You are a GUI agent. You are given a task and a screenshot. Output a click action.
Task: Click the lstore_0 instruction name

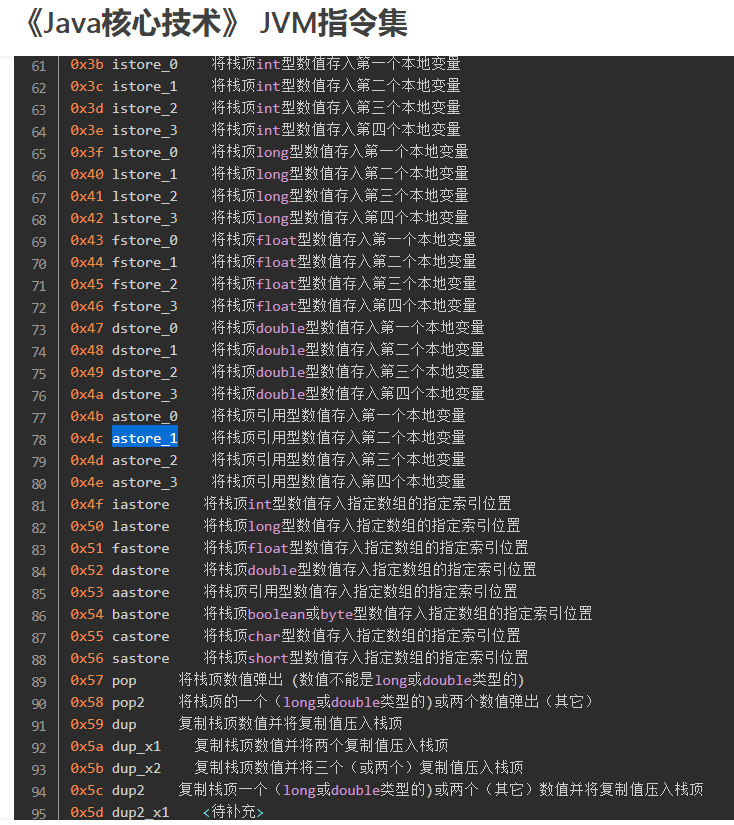click(145, 153)
